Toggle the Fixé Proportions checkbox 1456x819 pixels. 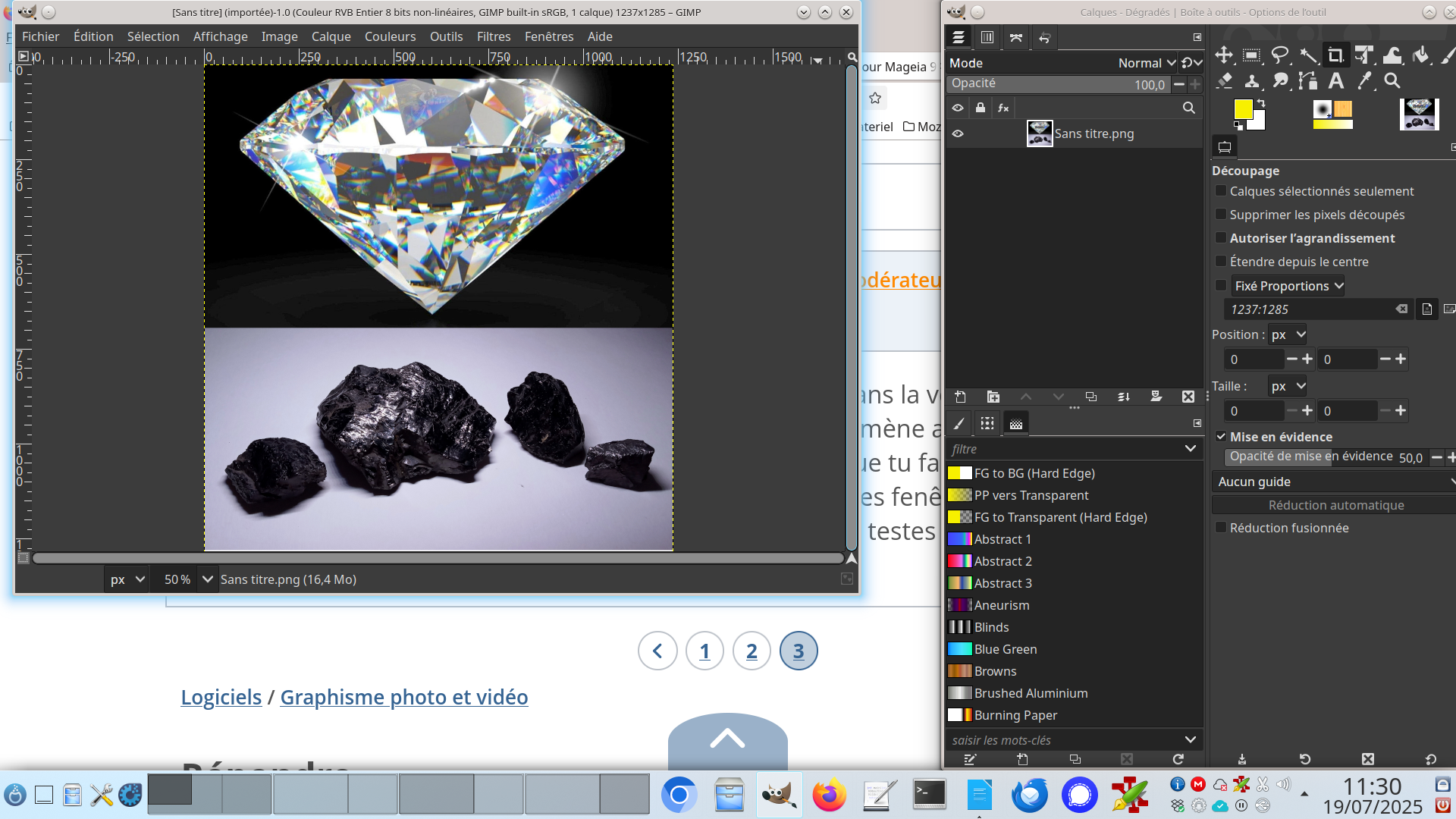1221,286
